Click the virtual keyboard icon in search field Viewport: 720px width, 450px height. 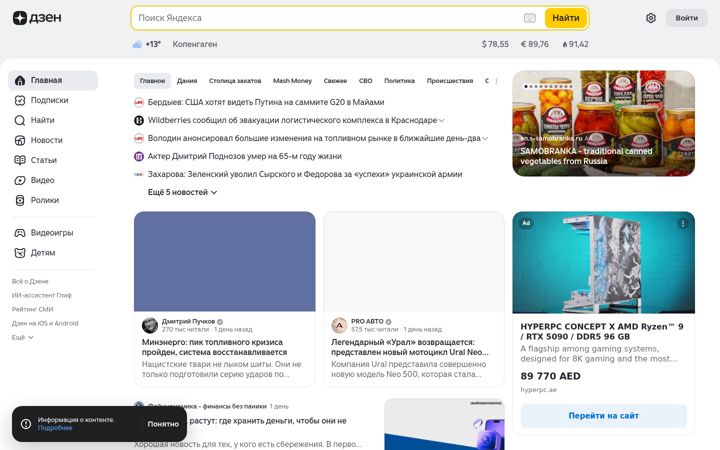coord(529,18)
